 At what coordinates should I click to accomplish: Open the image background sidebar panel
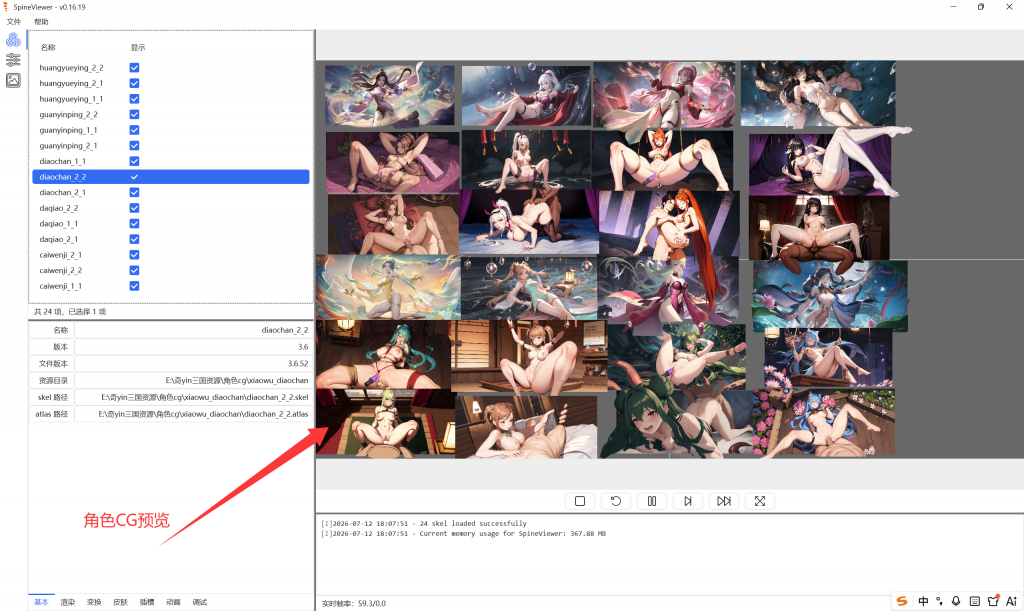13,80
